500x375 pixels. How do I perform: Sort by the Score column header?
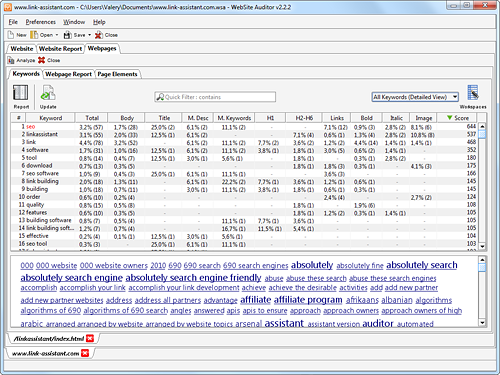457,118
